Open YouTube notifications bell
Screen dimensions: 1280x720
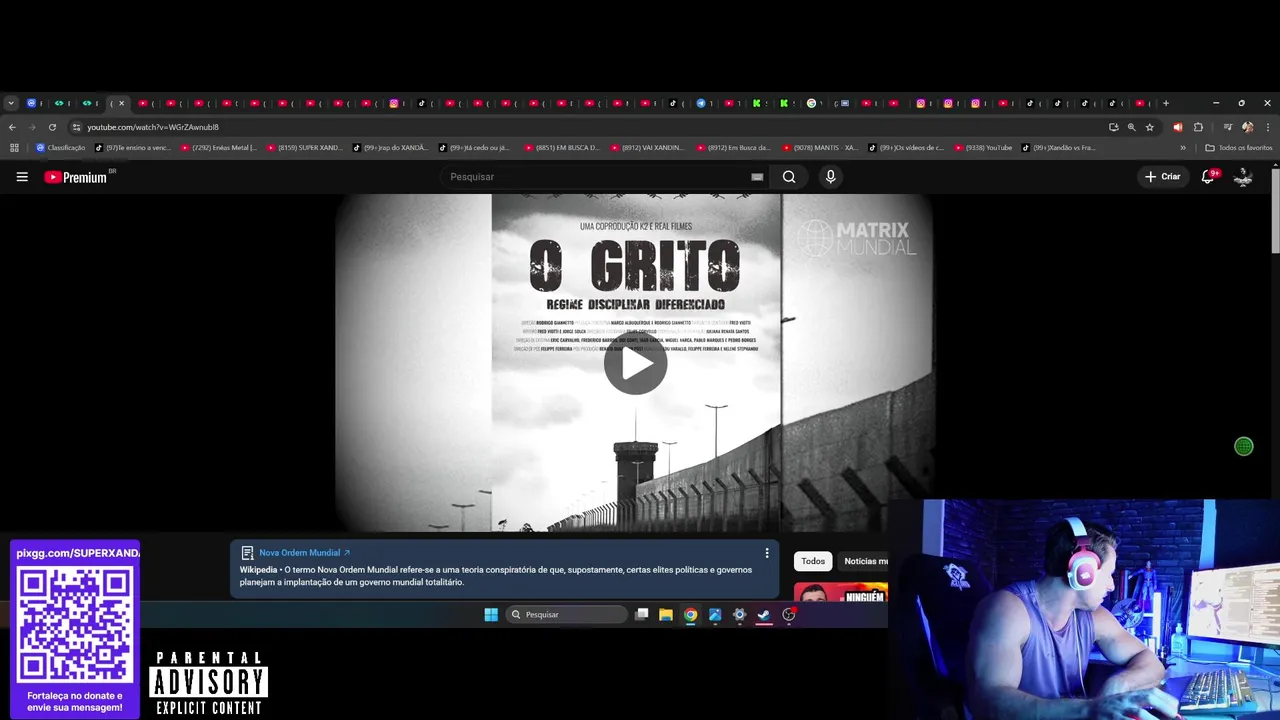point(1208,177)
